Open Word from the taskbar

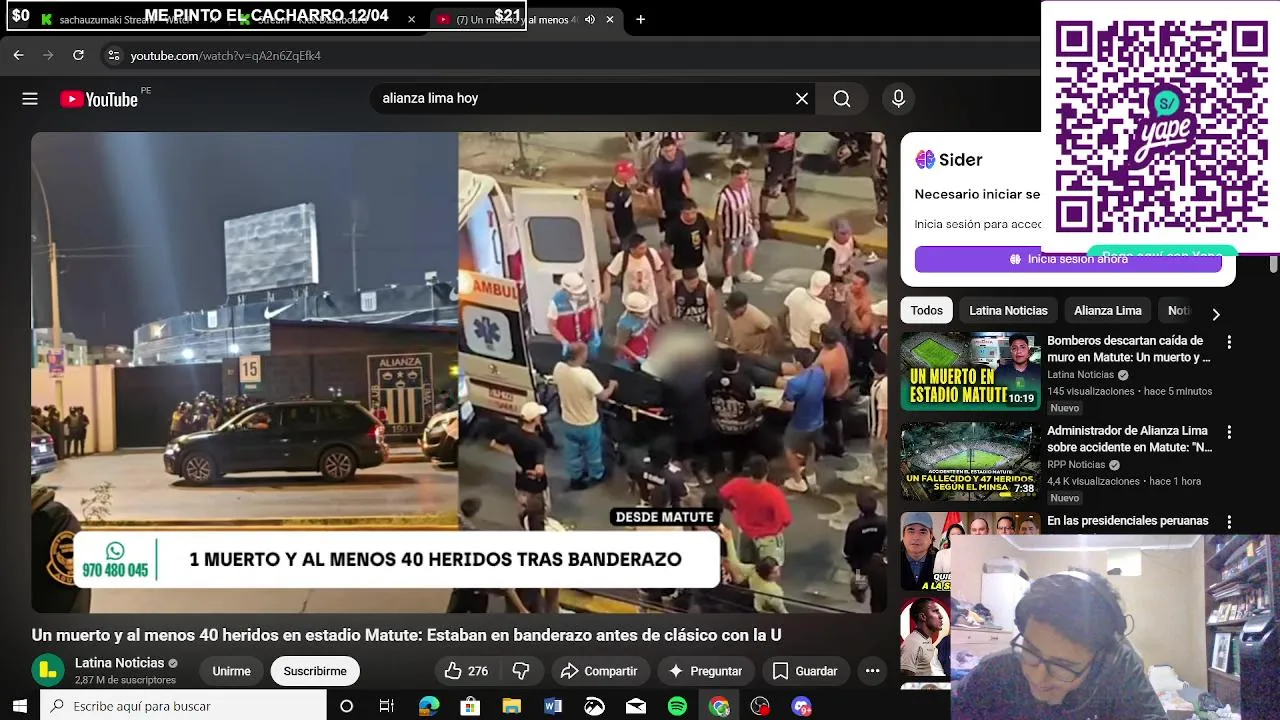click(x=553, y=706)
